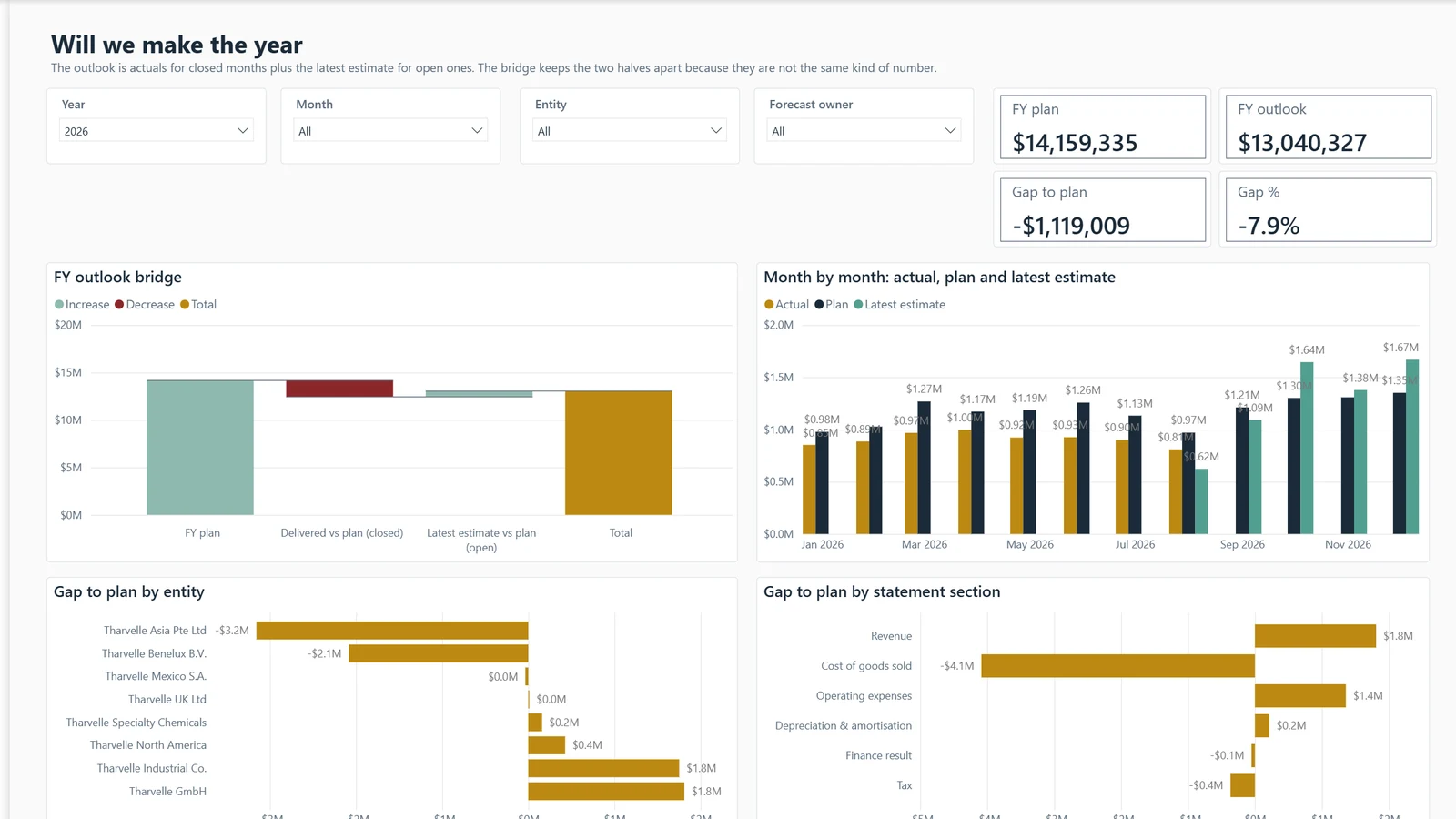Image resolution: width=1456 pixels, height=819 pixels.
Task: Open the Year dropdown showing 2026
Action: (157, 131)
